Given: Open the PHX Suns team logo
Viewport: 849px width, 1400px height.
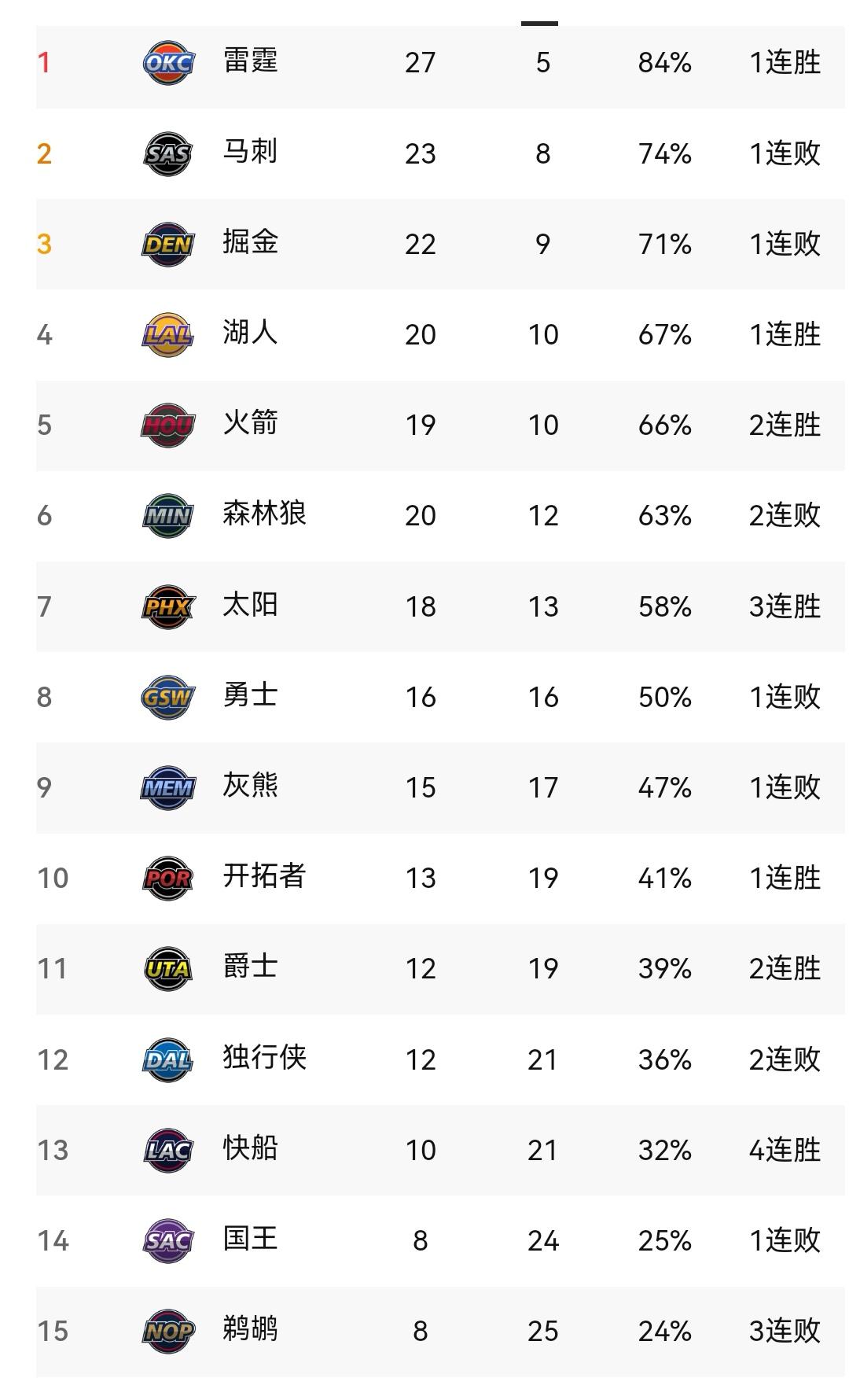Looking at the screenshot, I should click(168, 606).
